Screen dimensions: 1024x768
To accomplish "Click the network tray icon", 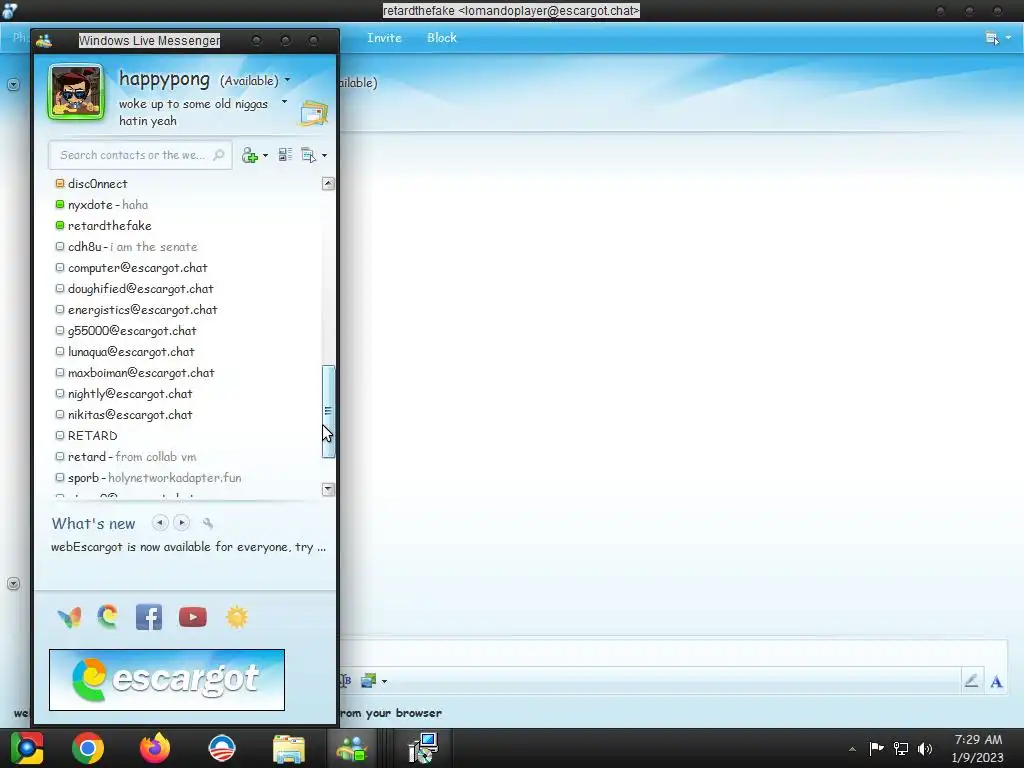I will click(x=901, y=748).
